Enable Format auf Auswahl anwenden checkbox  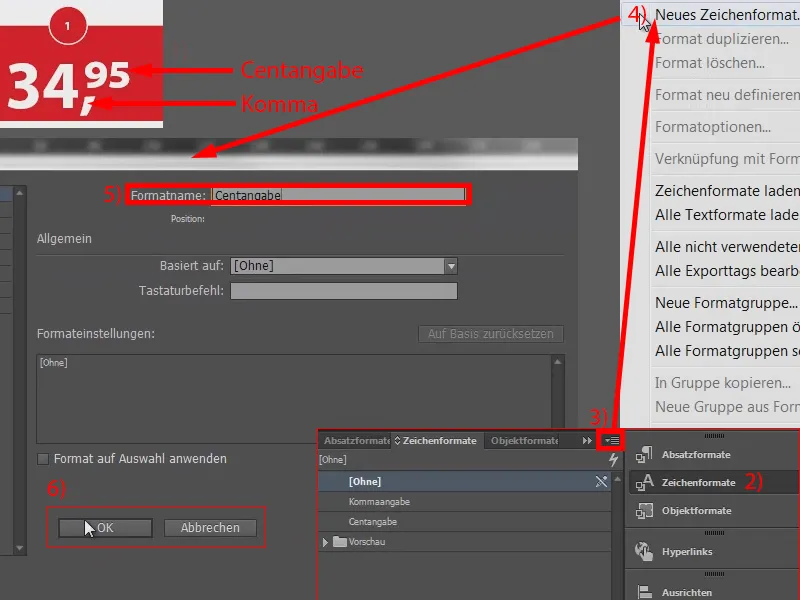click(43, 459)
